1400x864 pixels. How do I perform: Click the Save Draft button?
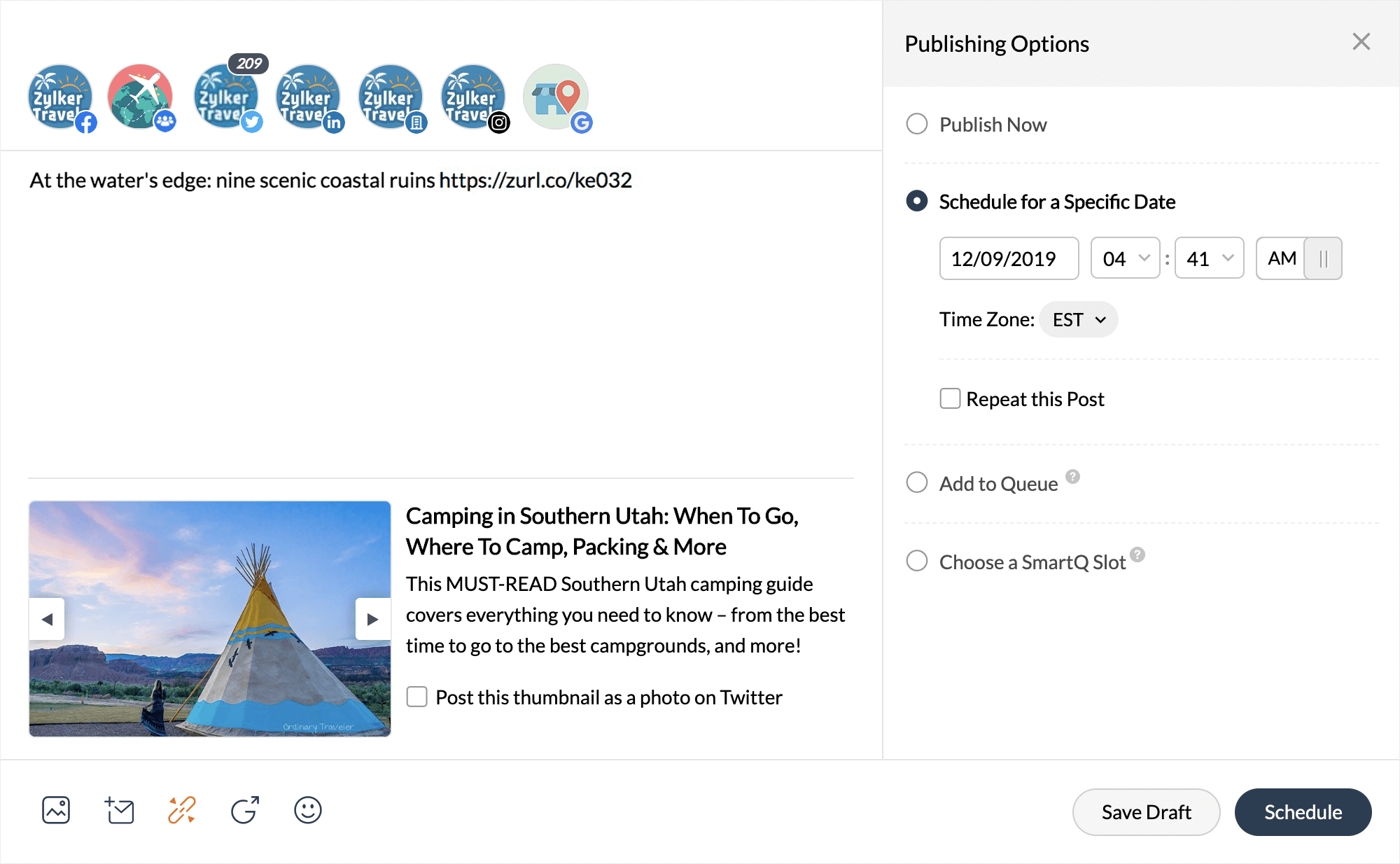click(1146, 812)
